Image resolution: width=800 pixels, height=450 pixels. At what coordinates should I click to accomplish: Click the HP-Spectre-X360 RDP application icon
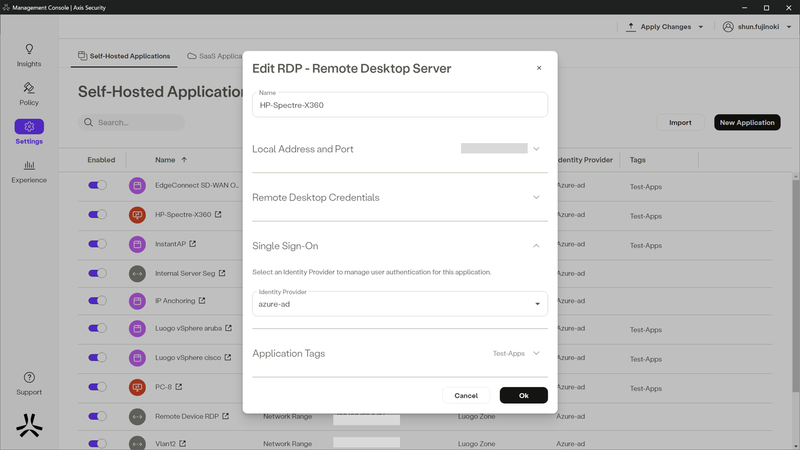click(x=137, y=215)
